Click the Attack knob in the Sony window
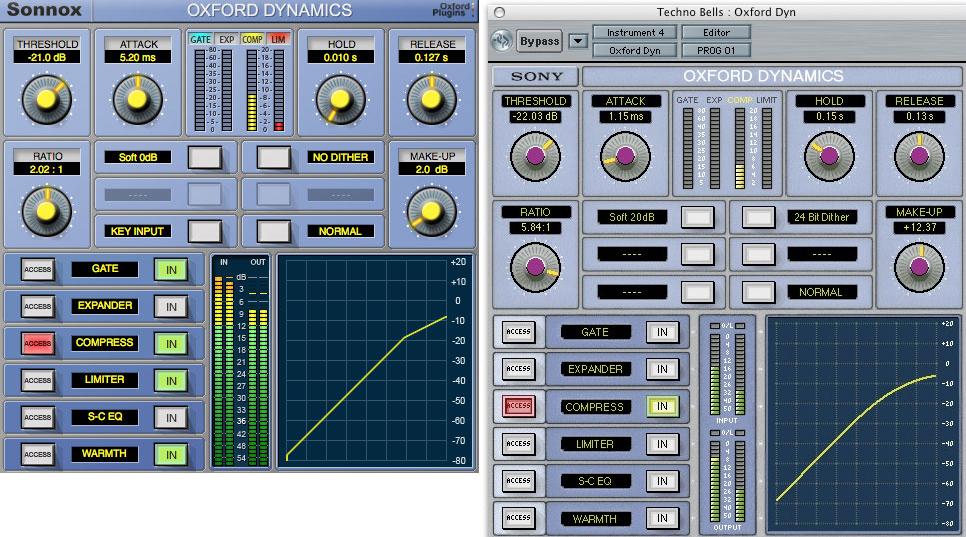The image size is (966, 537). click(x=625, y=156)
